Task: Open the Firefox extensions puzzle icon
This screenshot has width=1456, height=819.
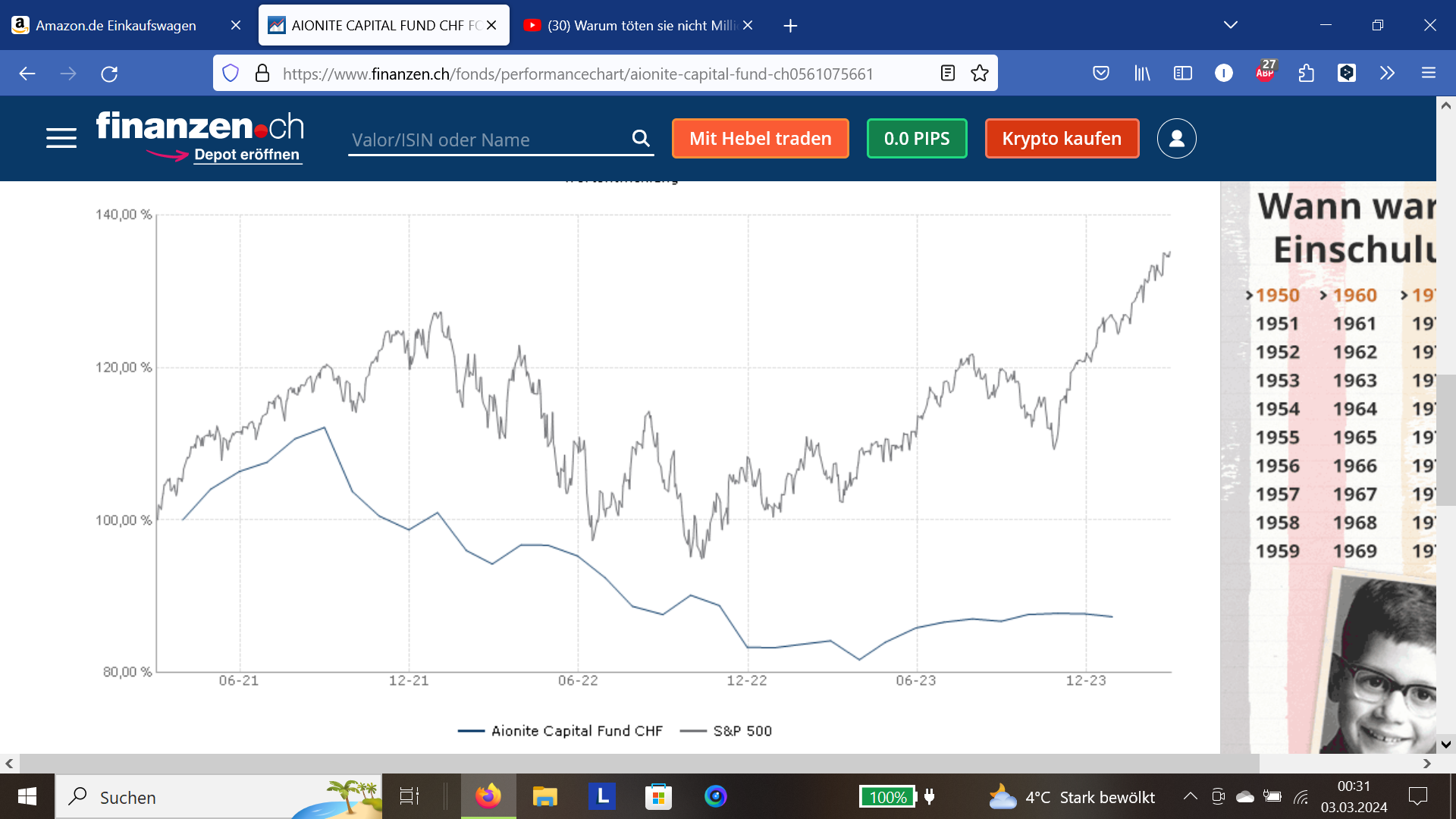Action: pos(1306,74)
